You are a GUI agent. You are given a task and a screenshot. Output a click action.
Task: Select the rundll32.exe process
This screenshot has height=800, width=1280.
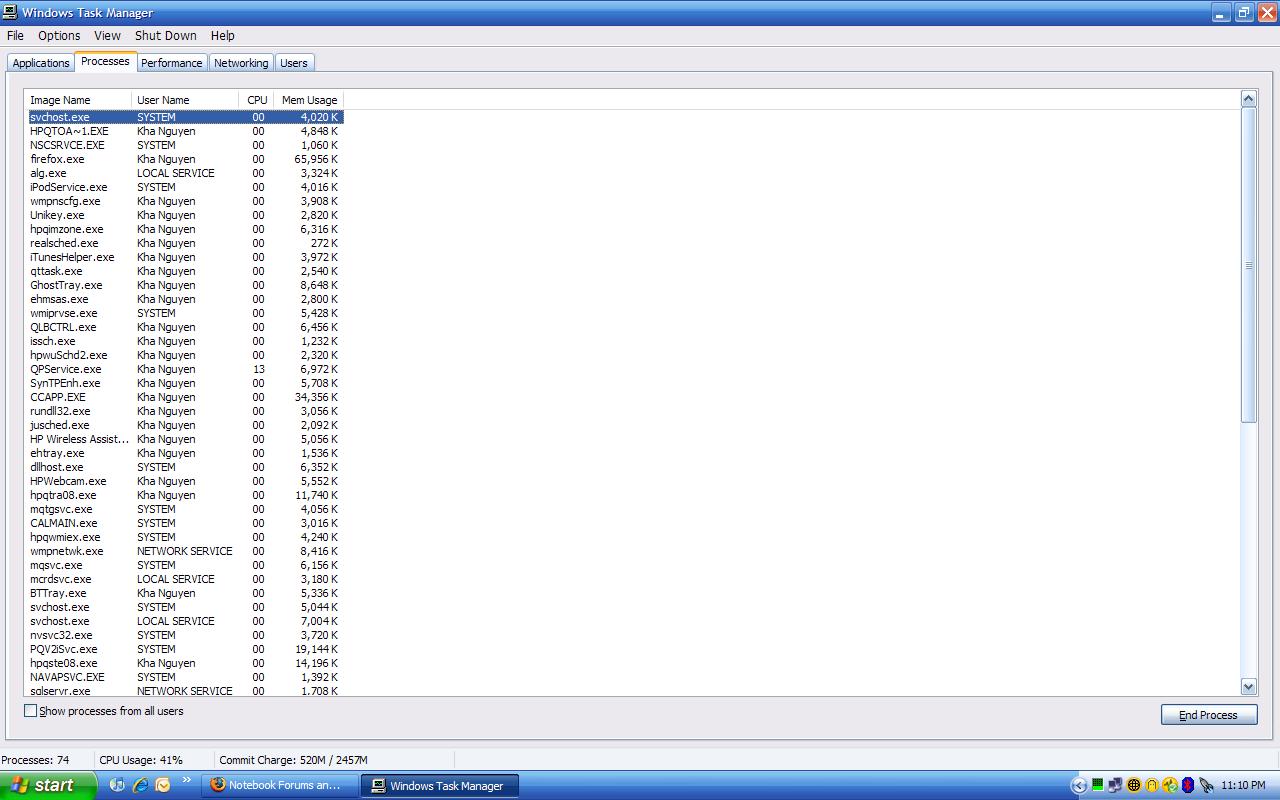pyautogui.click(x=184, y=411)
